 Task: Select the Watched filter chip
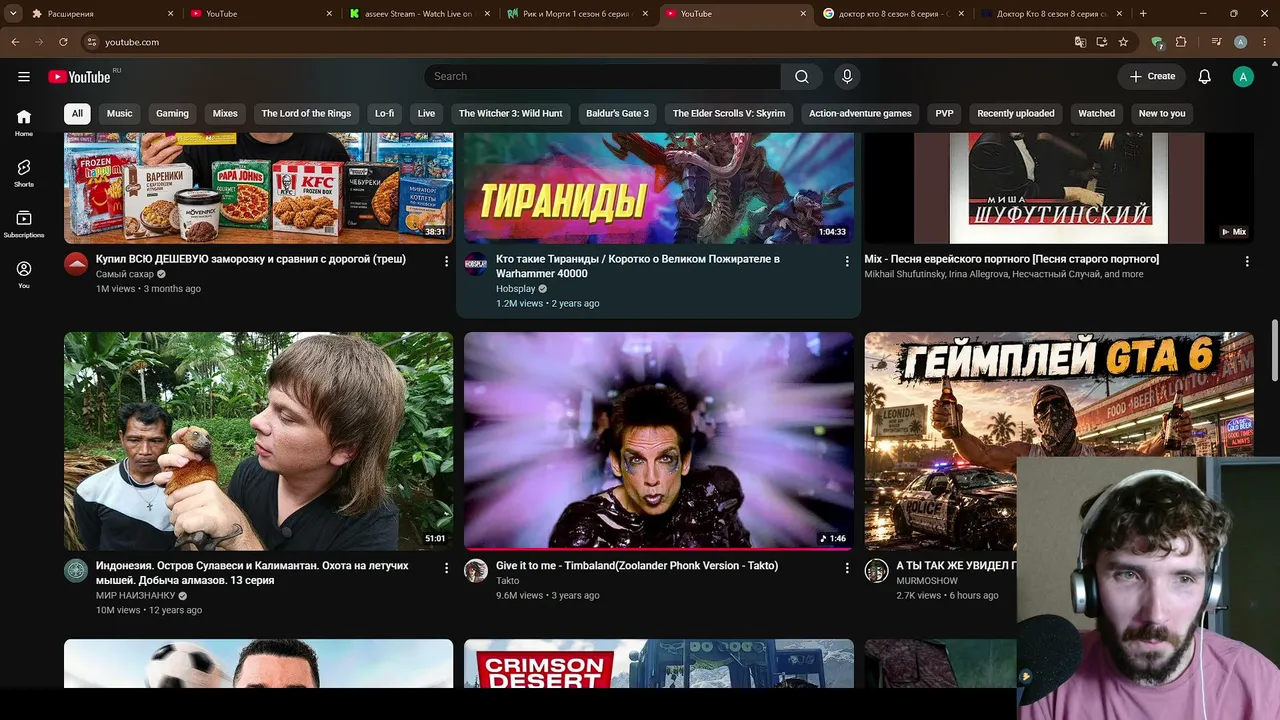pos(1096,114)
